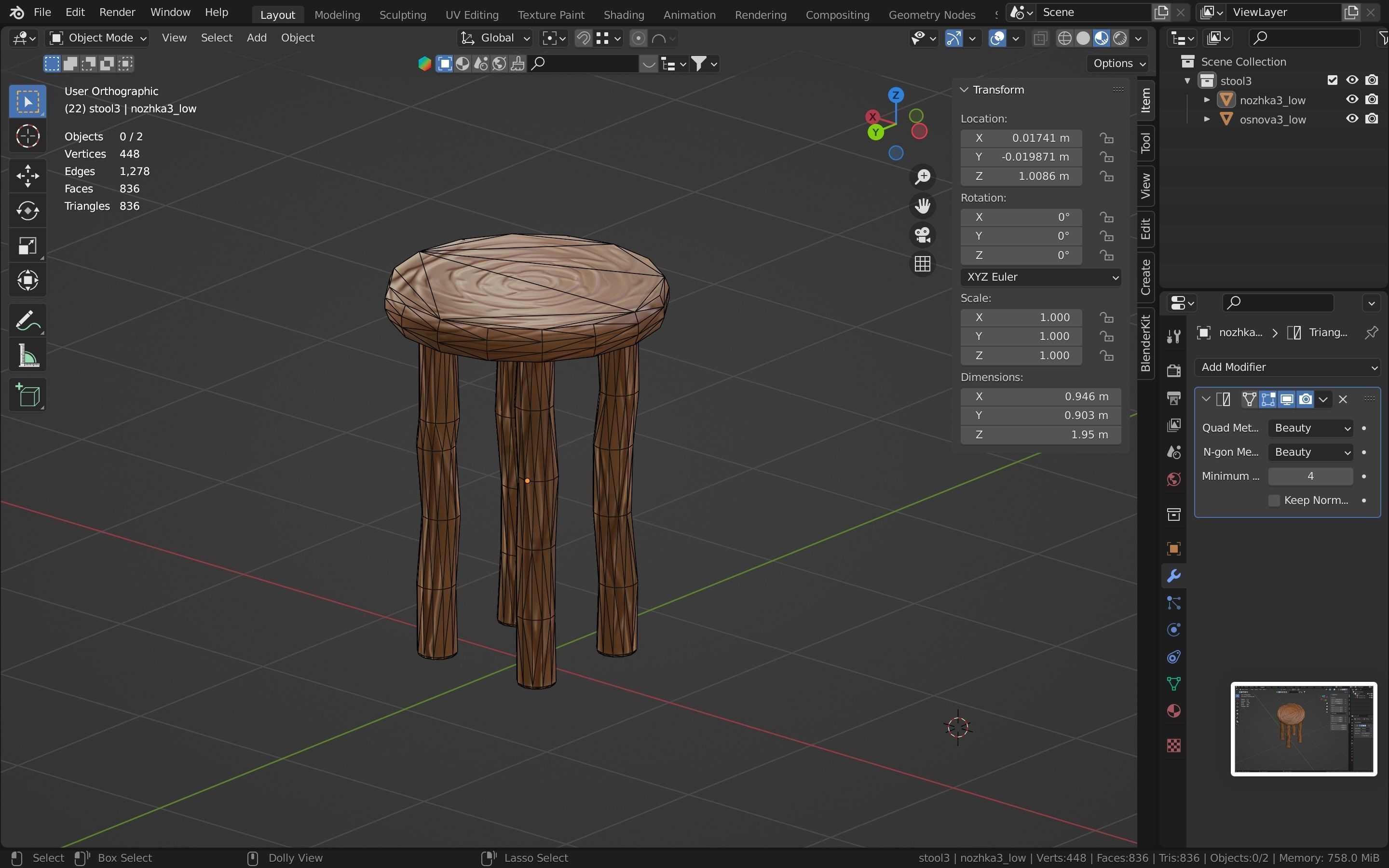1389x868 pixels.
Task: Select rendered viewport shading sphere
Action: coord(1120,38)
